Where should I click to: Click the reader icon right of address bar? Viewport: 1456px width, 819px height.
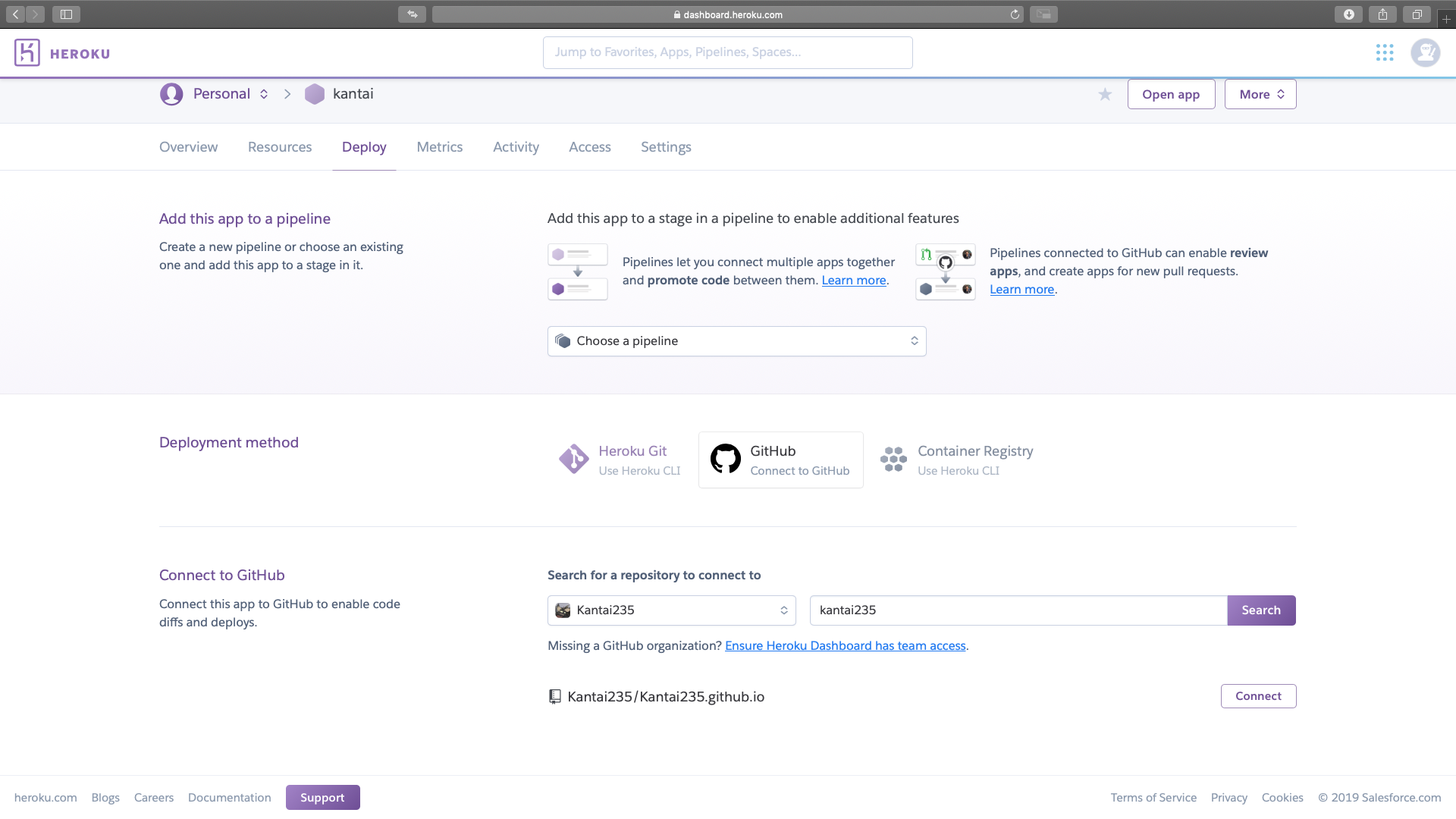(x=1043, y=14)
